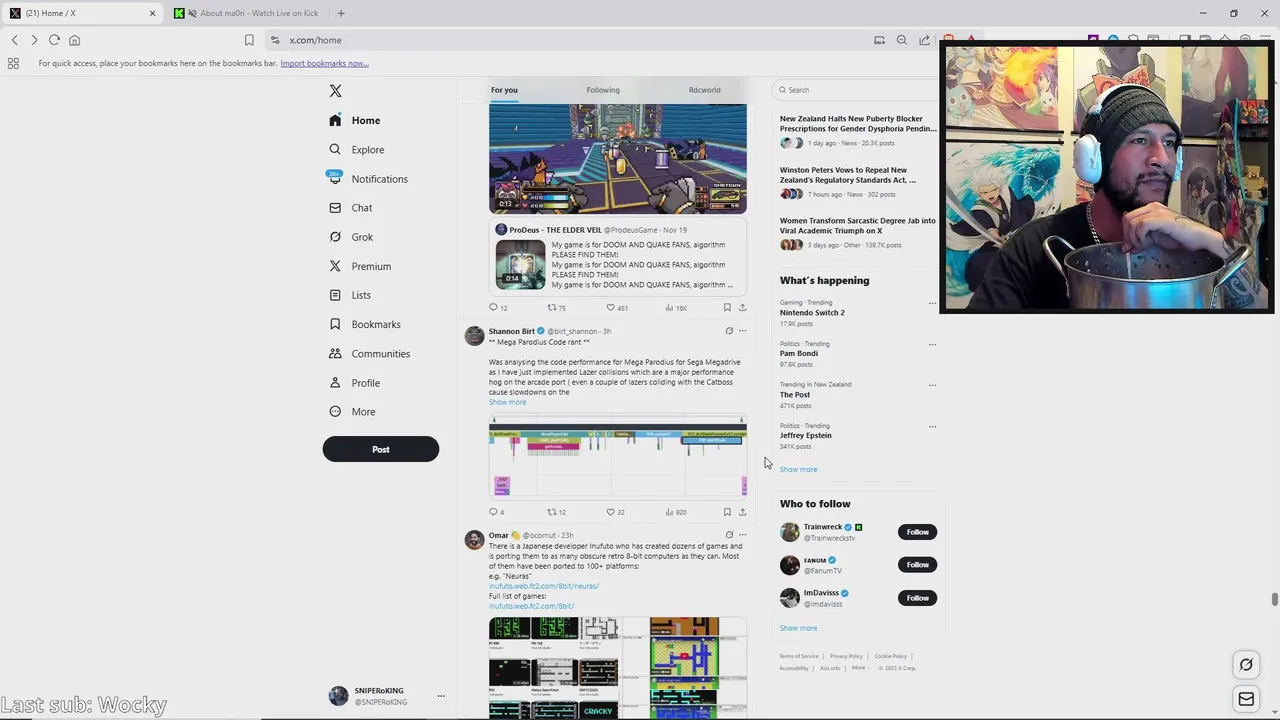The image size is (1280, 720).
Task: Open Chat in the sidebar
Action: [x=351, y=208]
